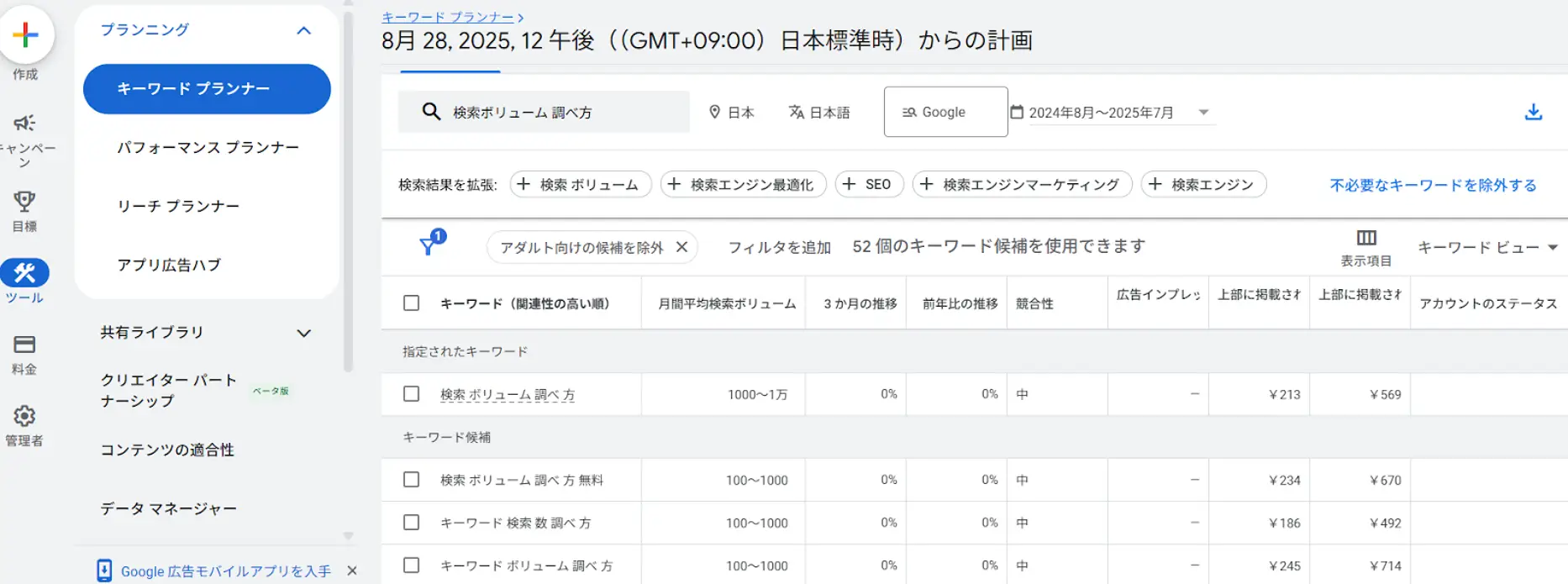Open リーチ プランナー menu item
Image resolution: width=1568 pixels, height=584 pixels.
pos(178,206)
